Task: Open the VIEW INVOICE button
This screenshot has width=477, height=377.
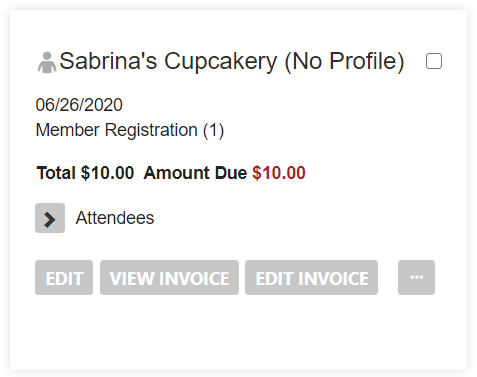Action: click(x=169, y=278)
